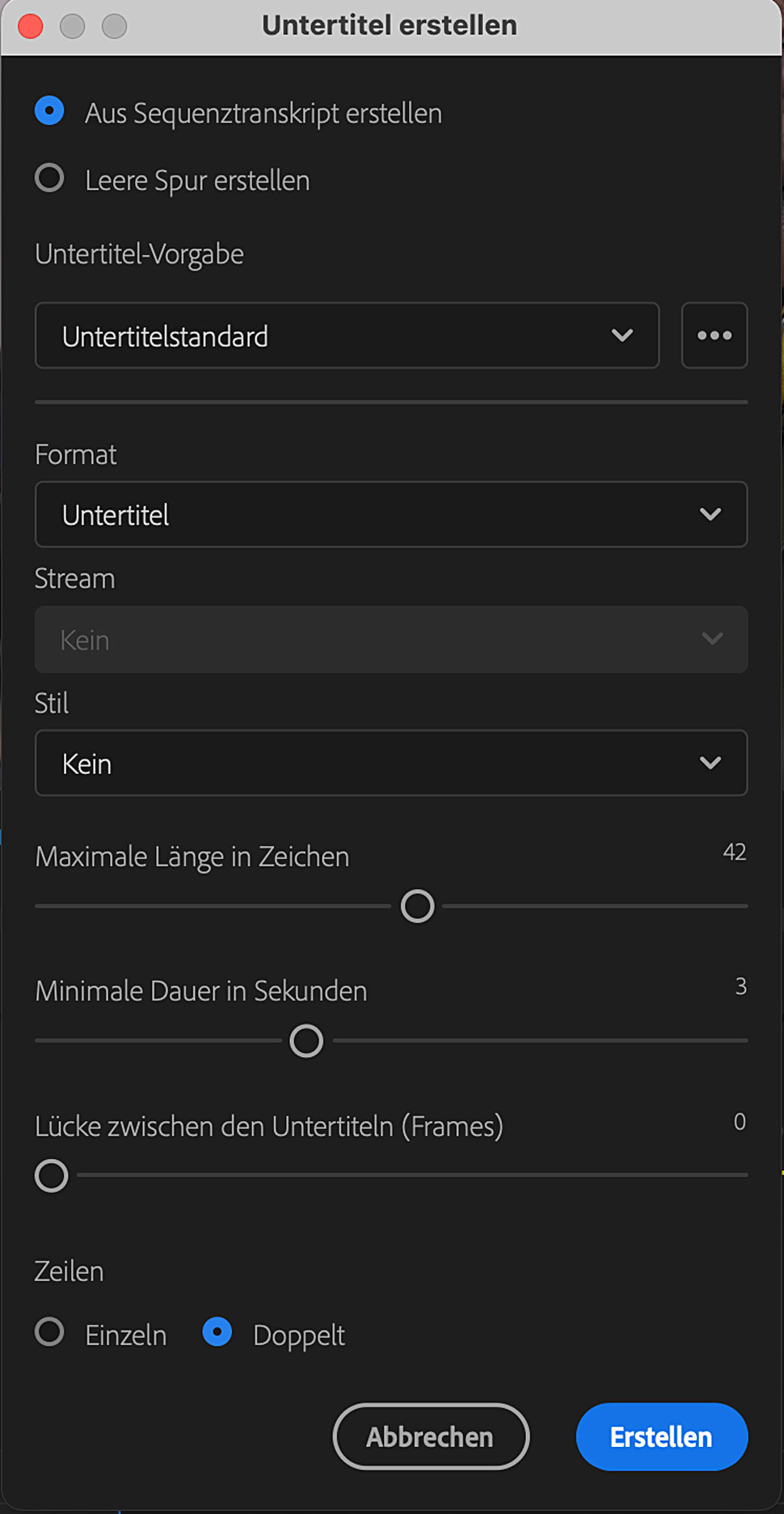The width and height of the screenshot is (784, 1514).
Task: Click the Stil dropdown chevron arrow
Action: (x=710, y=763)
